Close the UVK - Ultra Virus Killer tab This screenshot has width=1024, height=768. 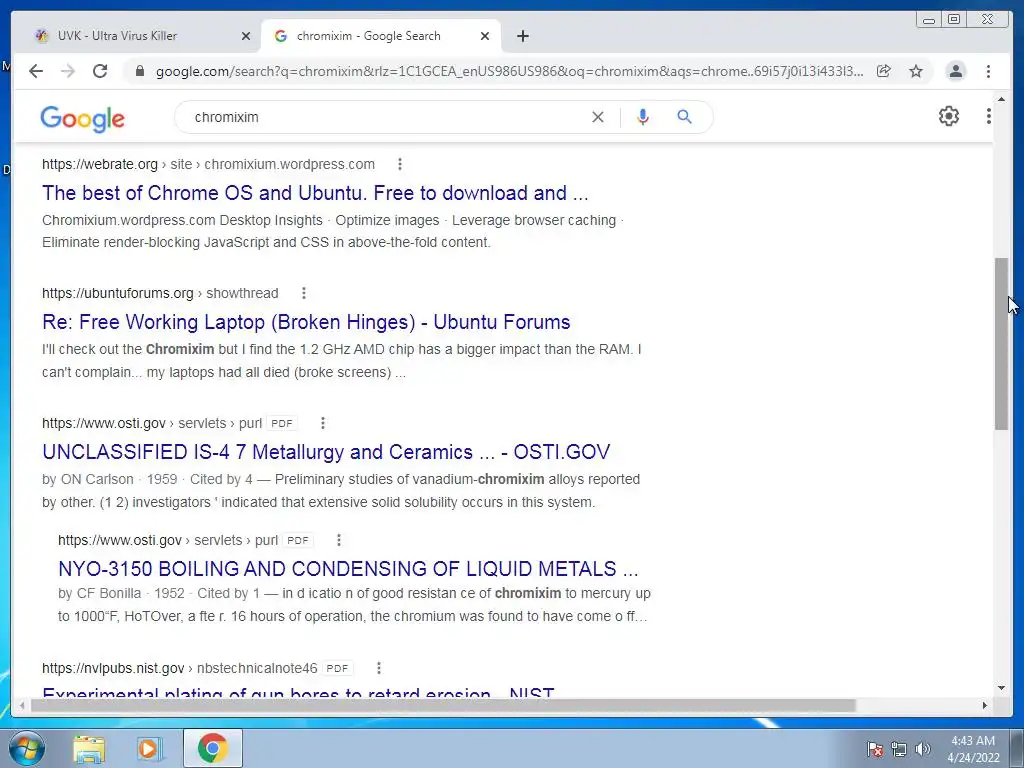click(x=246, y=37)
